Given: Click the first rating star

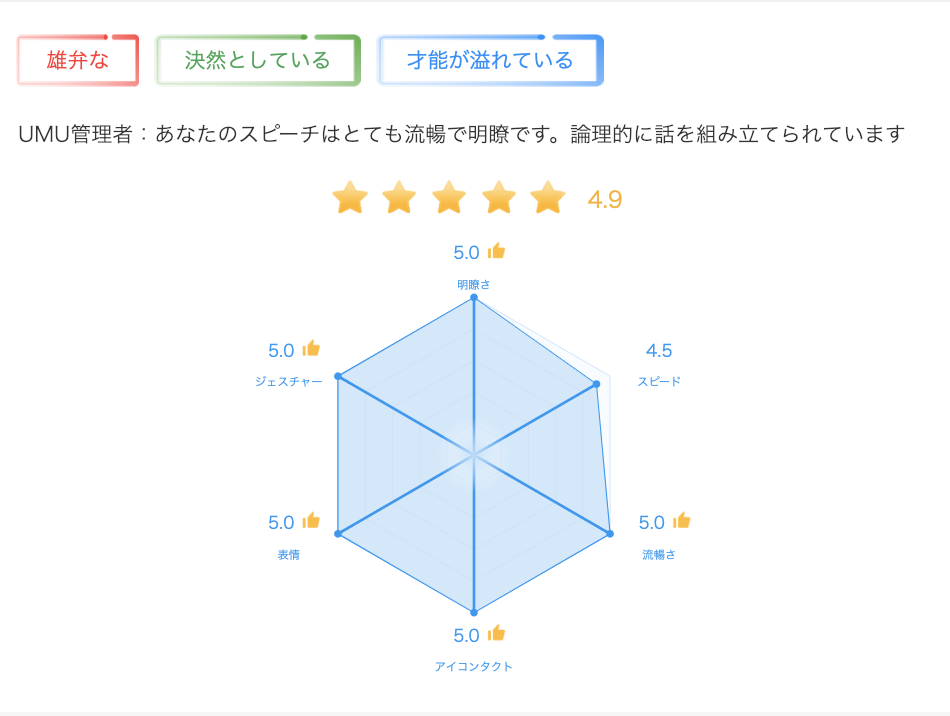Looking at the screenshot, I should (350, 197).
